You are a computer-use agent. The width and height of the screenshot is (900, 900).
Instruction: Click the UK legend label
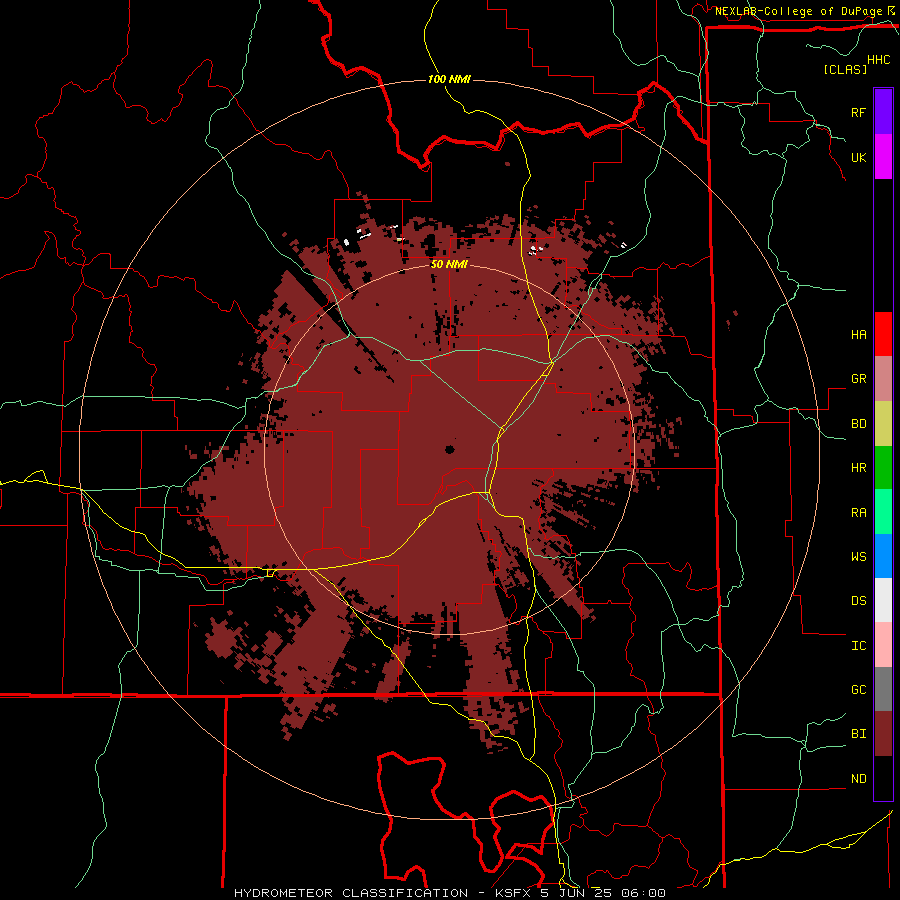(858, 157)
